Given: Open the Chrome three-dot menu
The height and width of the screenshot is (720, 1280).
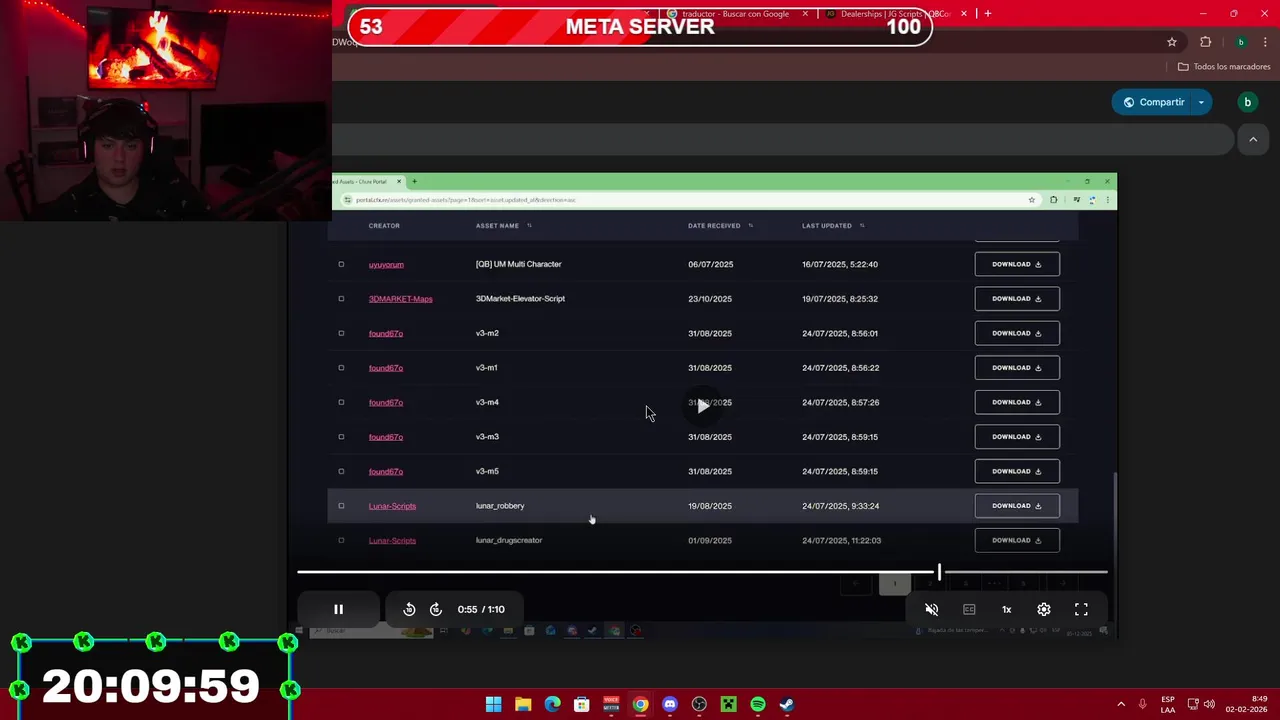Looking at the screenshot, I should [1265, 42].
